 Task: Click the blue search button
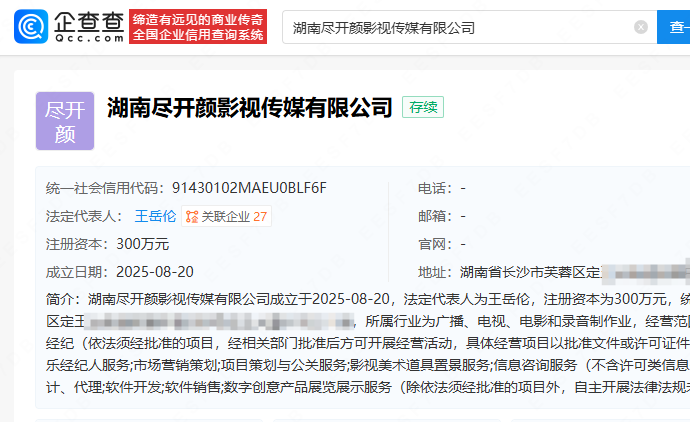click(674, 27)
